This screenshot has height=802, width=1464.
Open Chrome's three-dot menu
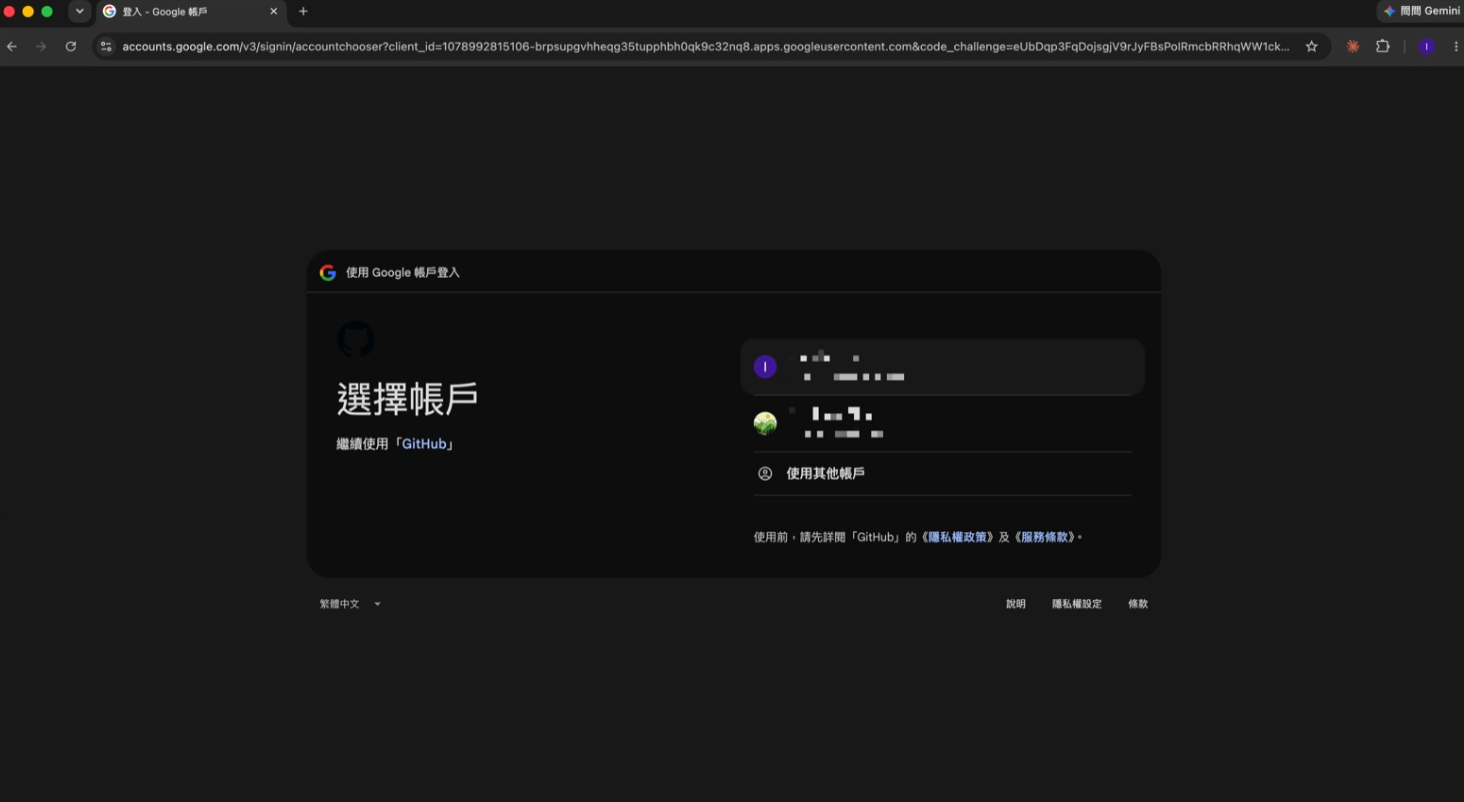tap(1455, 46)
